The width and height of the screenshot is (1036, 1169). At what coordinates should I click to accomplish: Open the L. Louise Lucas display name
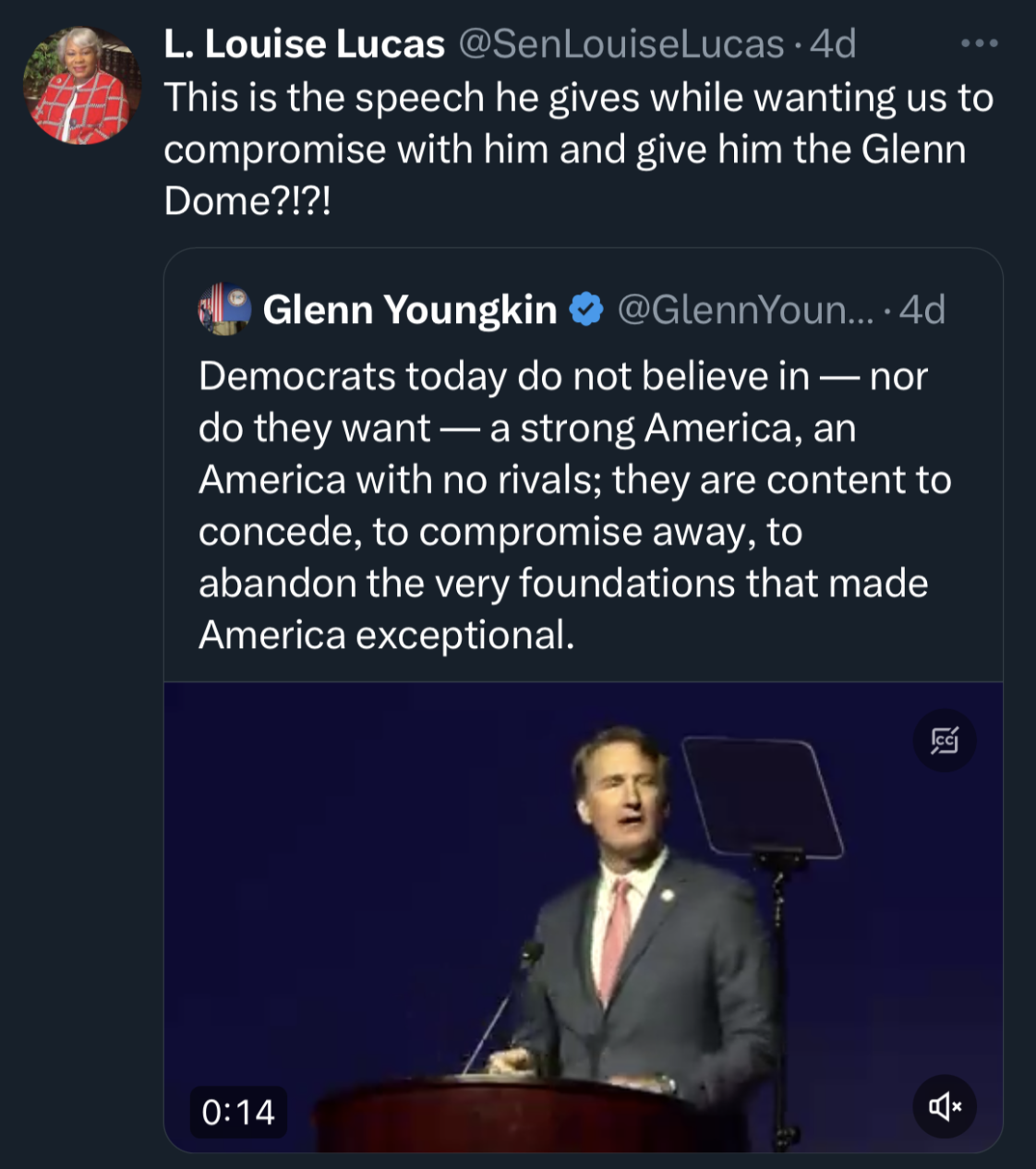[304, 44]
